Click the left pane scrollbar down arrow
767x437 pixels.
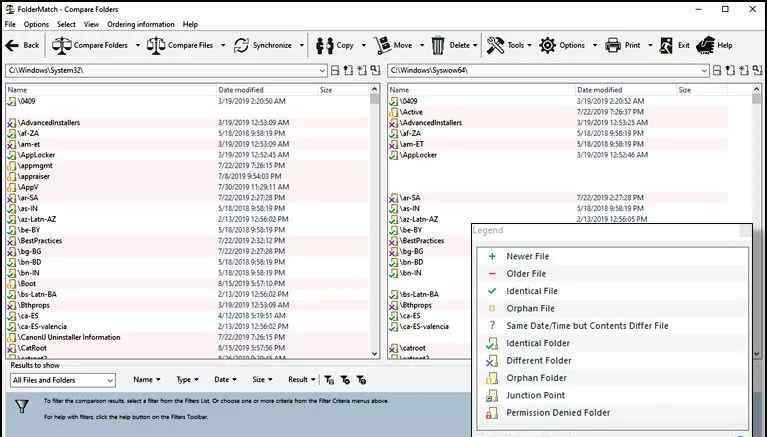click(375, 354)
